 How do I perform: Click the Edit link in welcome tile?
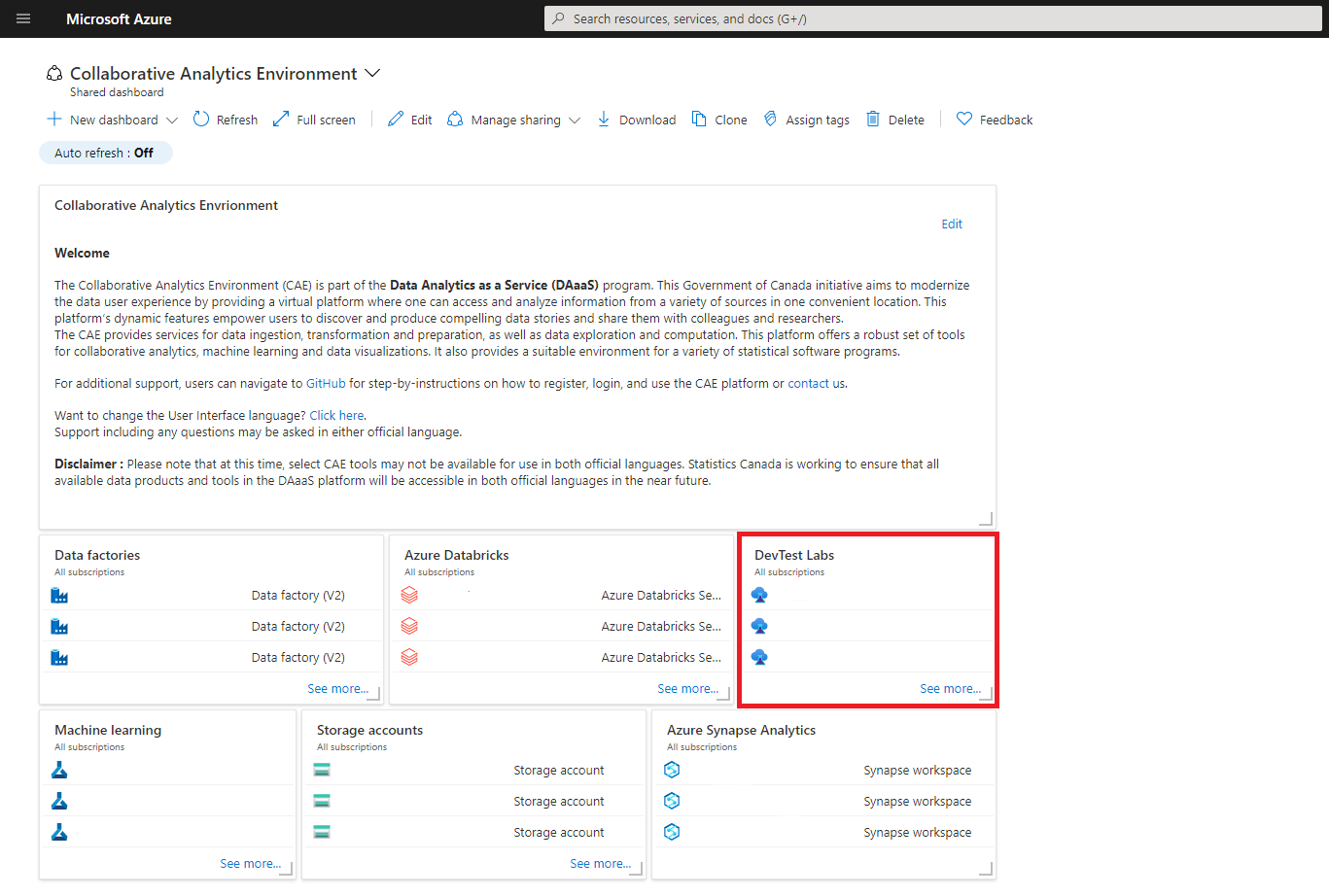[952, 224]
